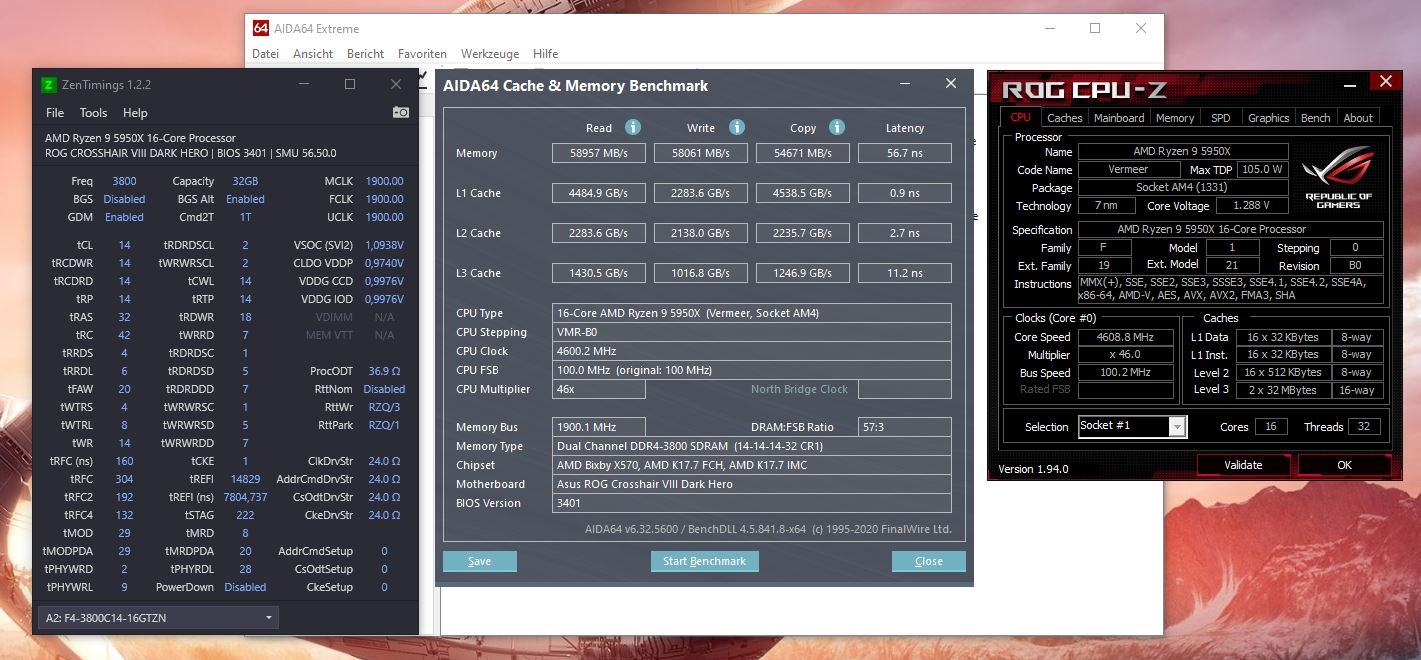Open the Werkzeuge menu in AIDA64 Extreme
Image resolution: width=1421 pixels, height=660 pixels.
pyautogui.click(x=490, y=54)
